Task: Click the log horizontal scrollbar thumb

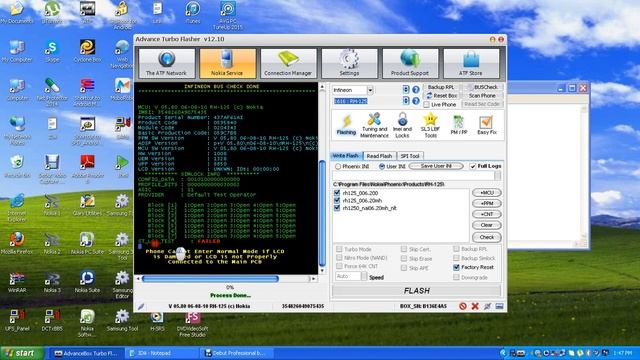Action: coord(210,279)
